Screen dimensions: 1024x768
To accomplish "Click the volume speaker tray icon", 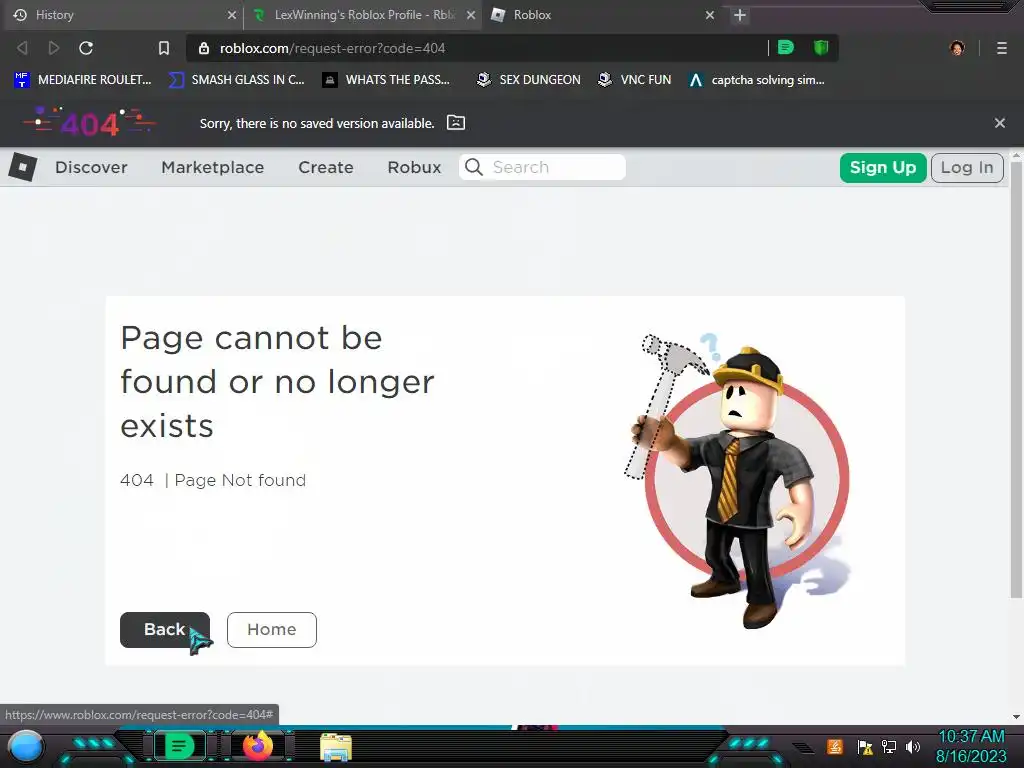I will 912,747.
